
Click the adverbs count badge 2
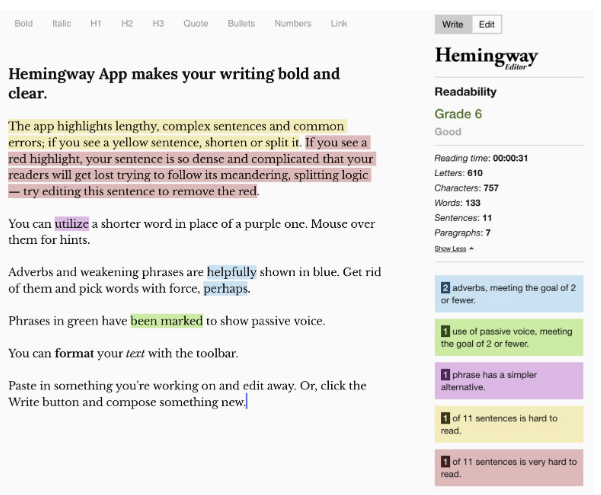pyautogui.click(x=445, y=288)
